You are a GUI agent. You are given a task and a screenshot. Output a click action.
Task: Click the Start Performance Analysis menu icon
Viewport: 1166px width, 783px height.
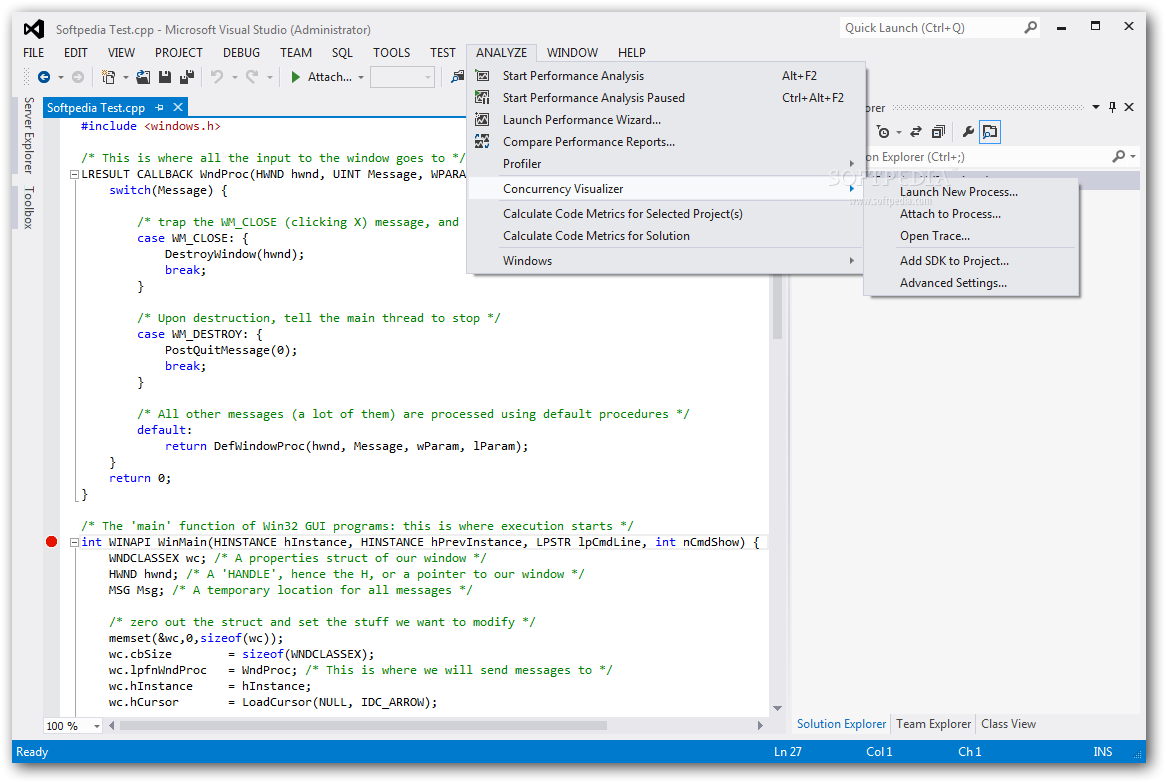pos(483,76)
